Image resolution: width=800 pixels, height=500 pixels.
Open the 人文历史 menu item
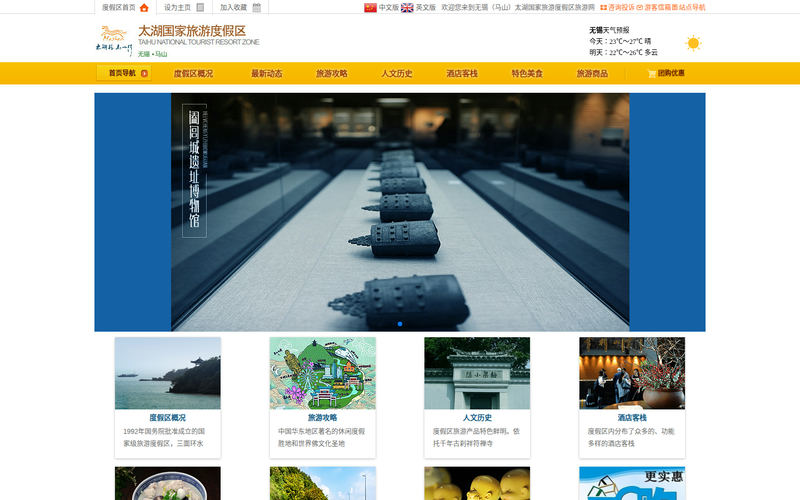click(396, 73)
